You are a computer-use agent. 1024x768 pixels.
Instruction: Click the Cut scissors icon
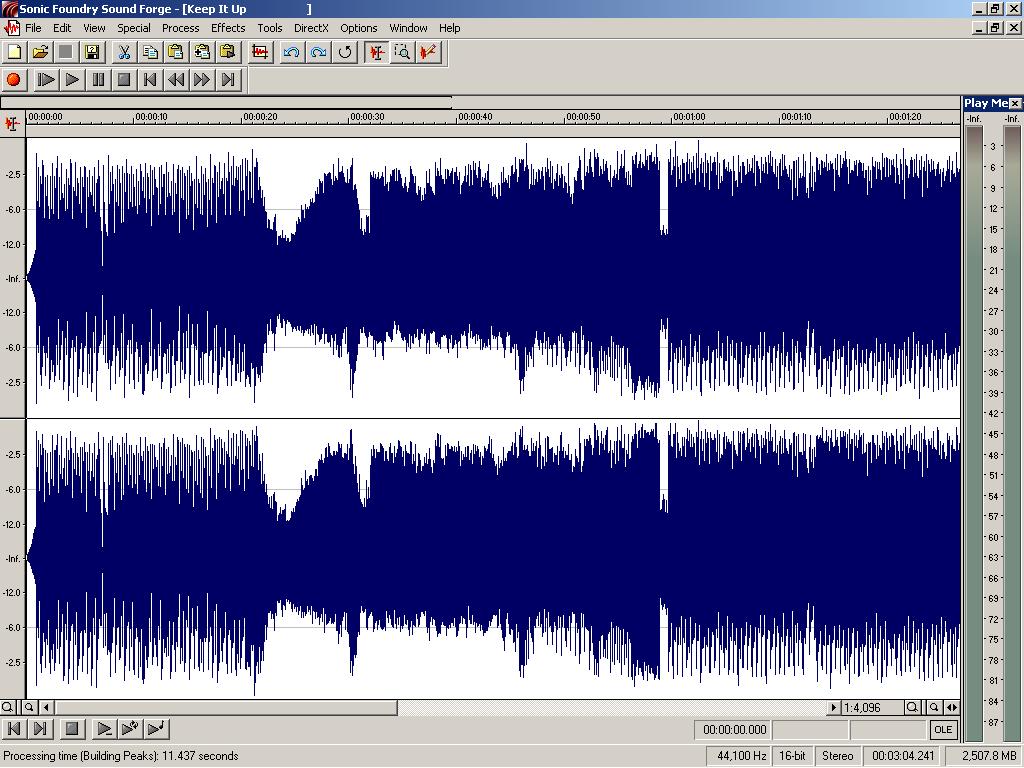[124, 52]
